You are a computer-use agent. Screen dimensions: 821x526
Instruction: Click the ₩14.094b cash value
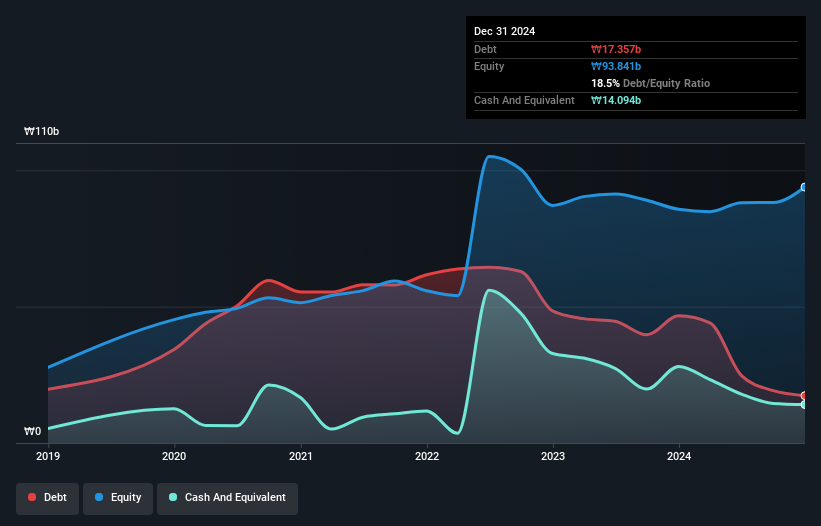616,100
